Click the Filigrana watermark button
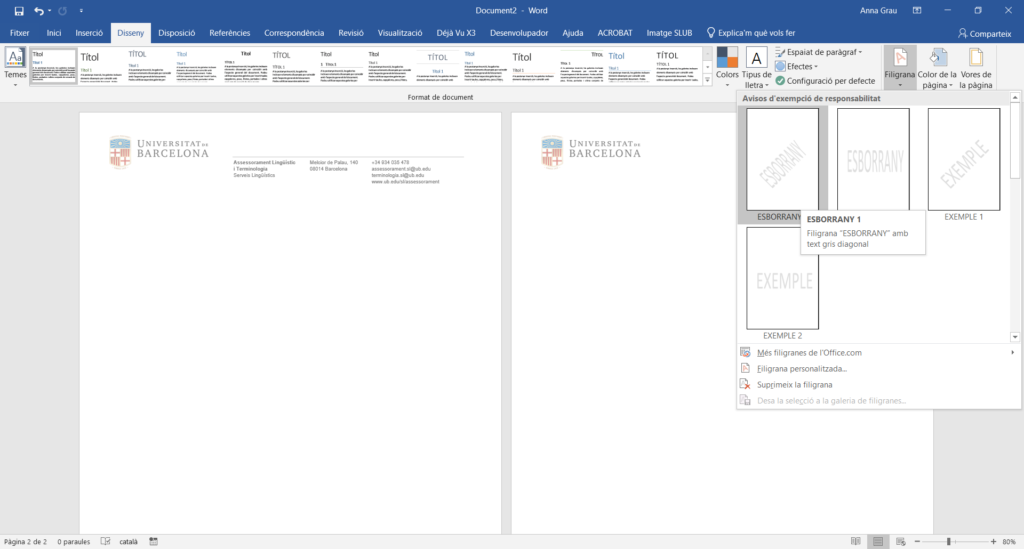This screenshot has height=549, width=1024. point(900,66)
